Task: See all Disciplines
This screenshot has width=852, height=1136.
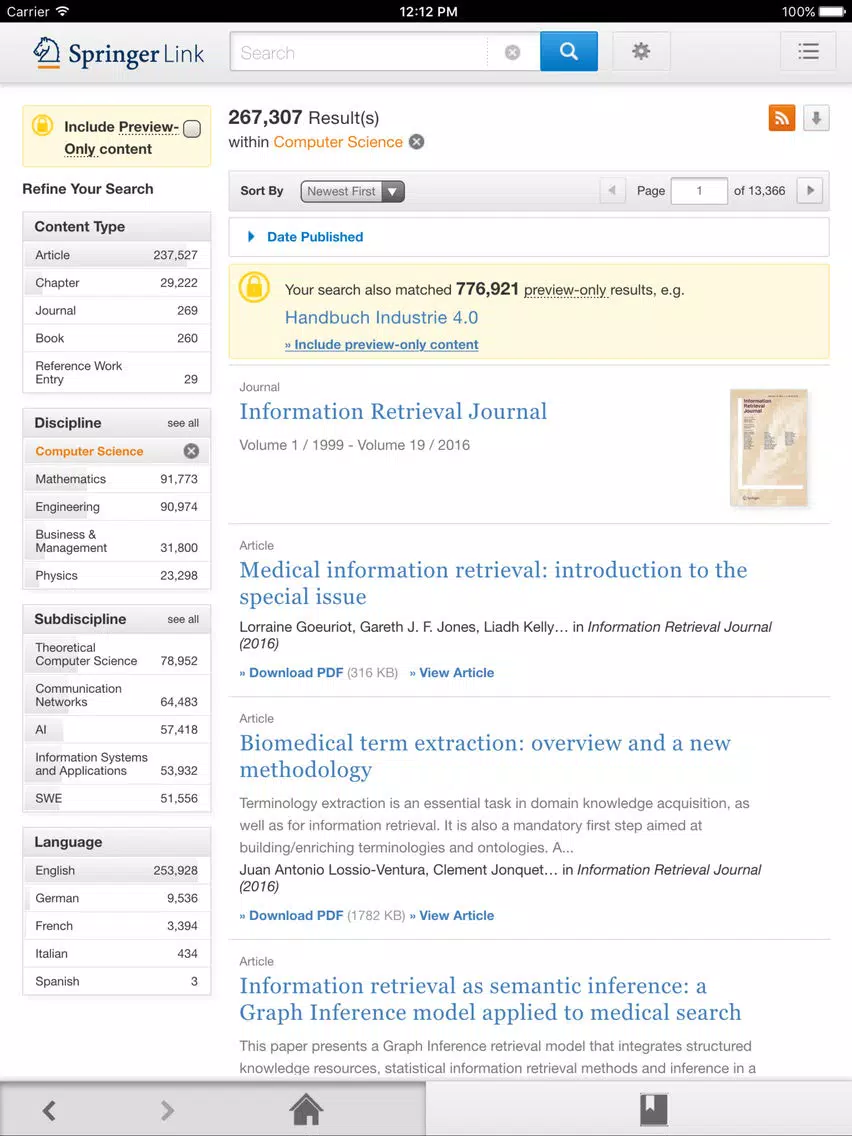Action: [x=183, y=423]
